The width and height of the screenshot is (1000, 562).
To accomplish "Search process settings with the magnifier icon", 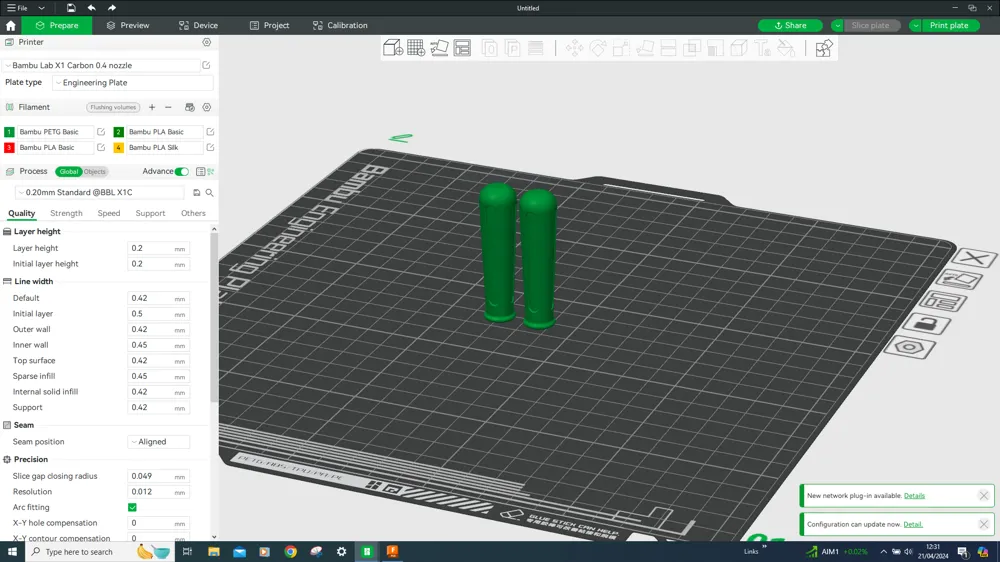I will 209,193.
